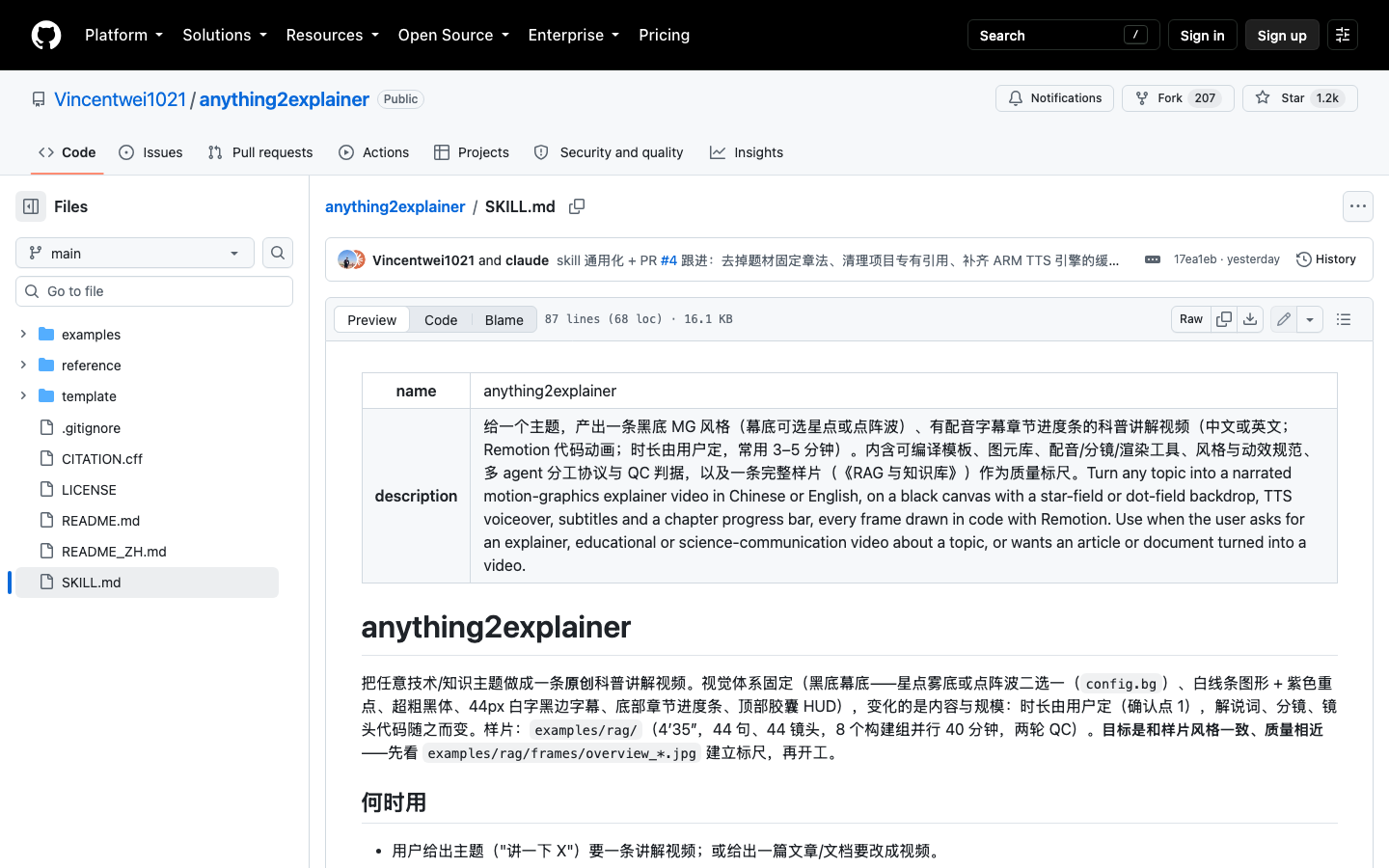
Task: Go to the Pull requests tab
Action: pos(260,152)
